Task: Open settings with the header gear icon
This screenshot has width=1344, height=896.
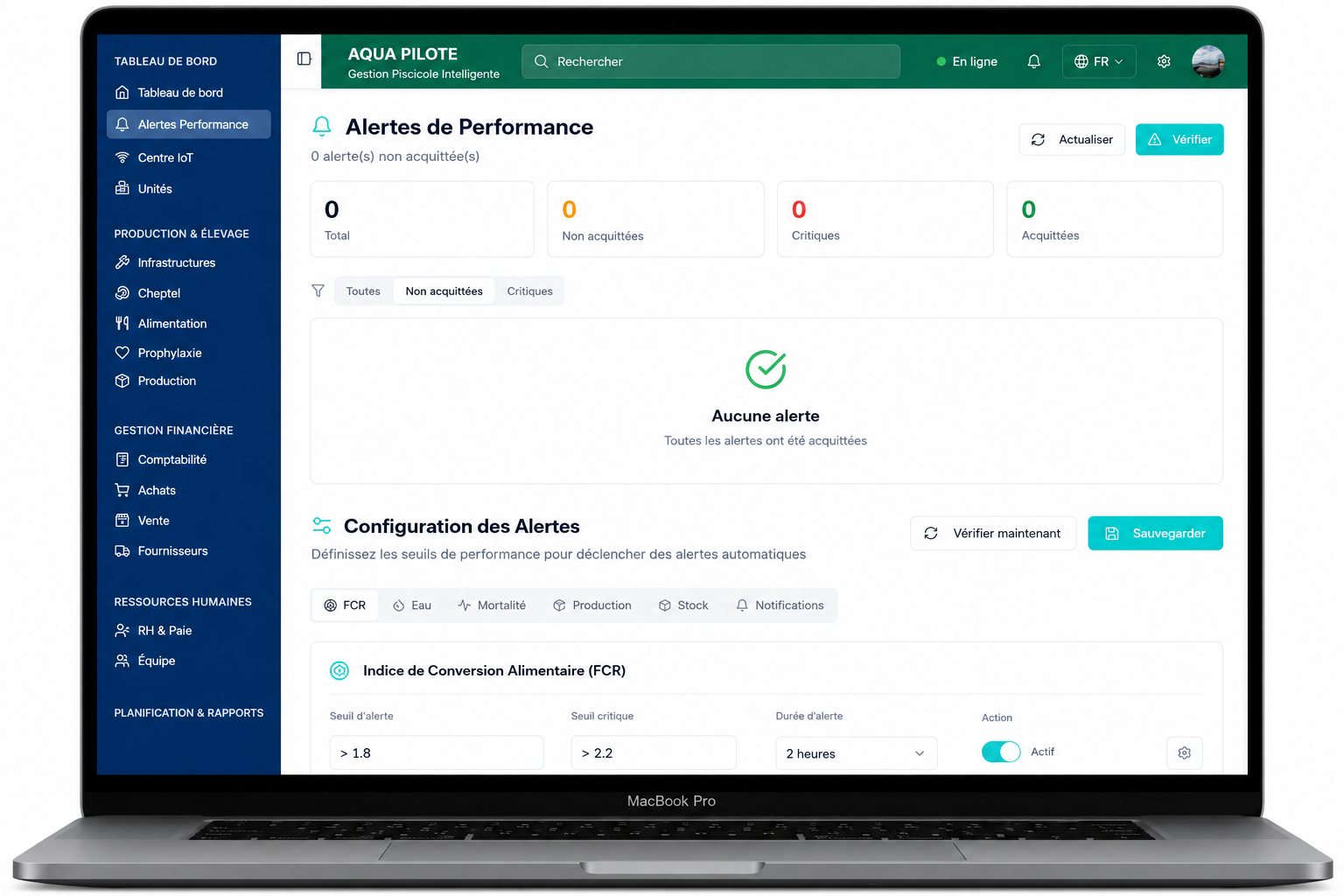Action: point(1164,61)
